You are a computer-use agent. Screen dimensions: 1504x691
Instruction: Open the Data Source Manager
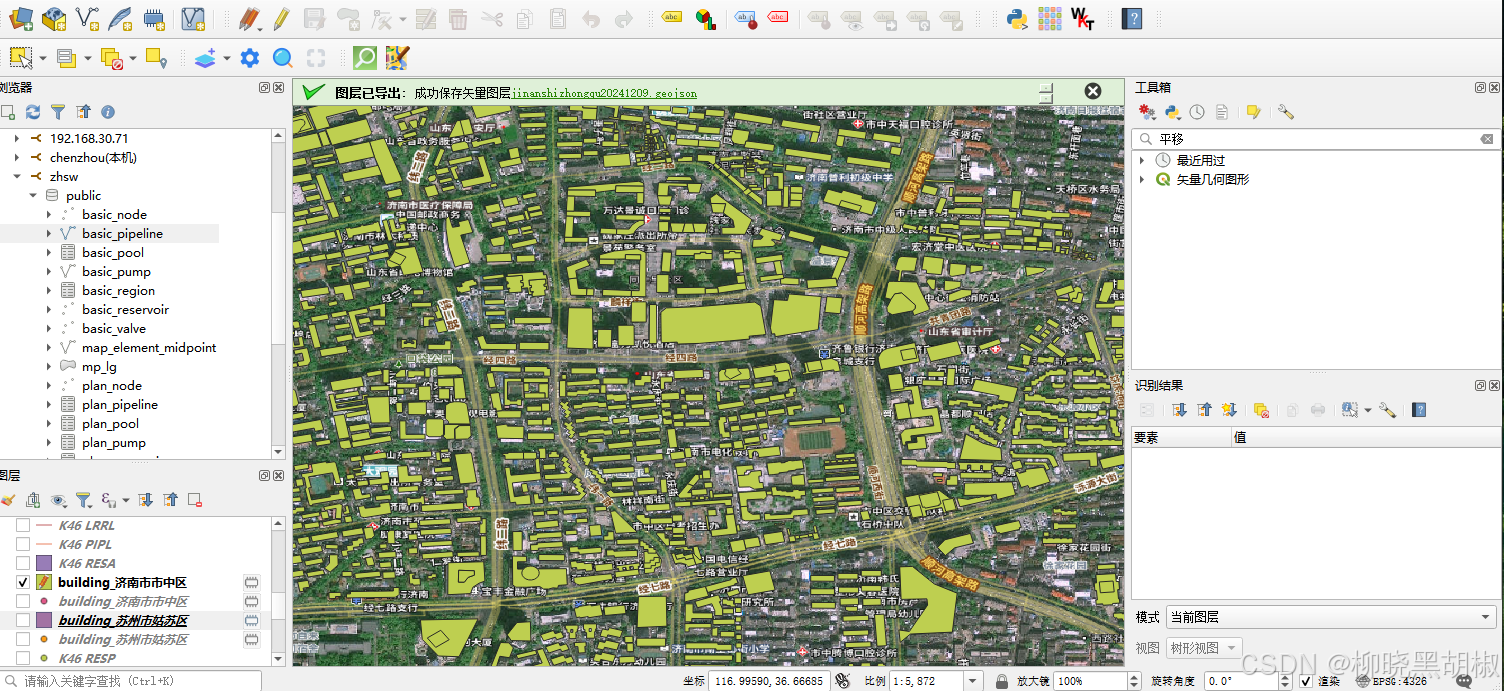coord(20,18)
